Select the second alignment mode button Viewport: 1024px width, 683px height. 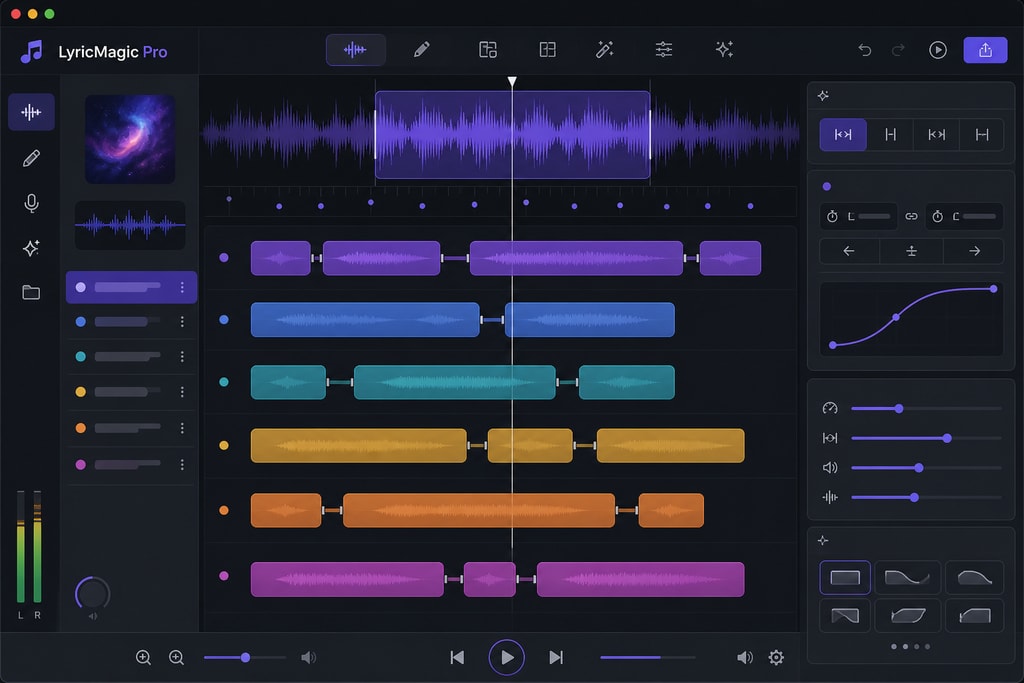[890, 135]
